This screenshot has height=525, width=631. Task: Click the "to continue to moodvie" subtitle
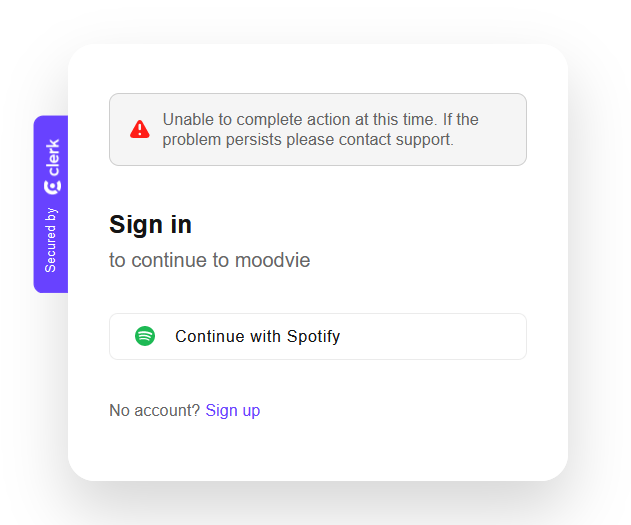click(x=210, y=260)
